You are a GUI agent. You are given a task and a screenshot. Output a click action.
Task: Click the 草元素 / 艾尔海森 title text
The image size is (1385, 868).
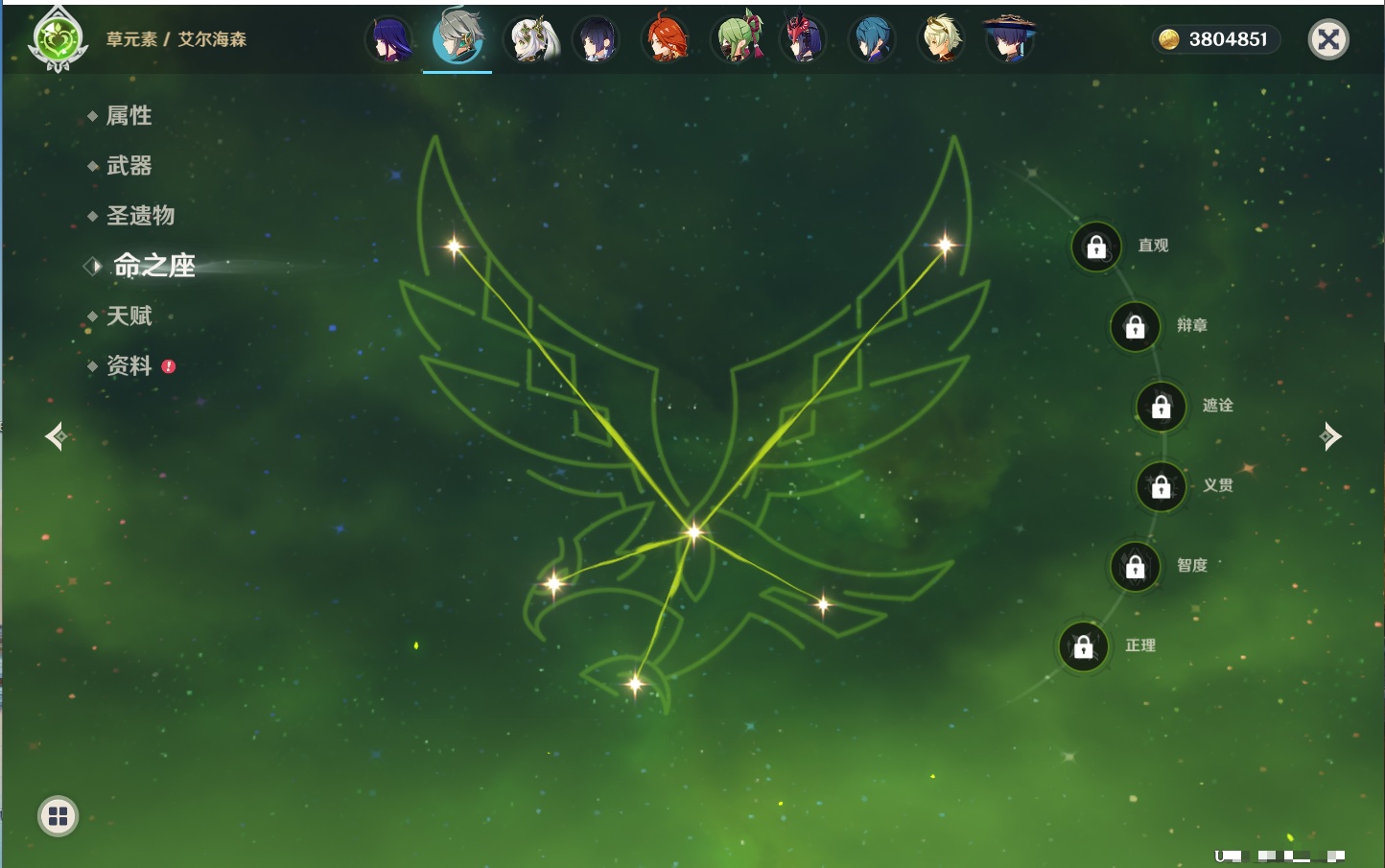tap(176, 39)
